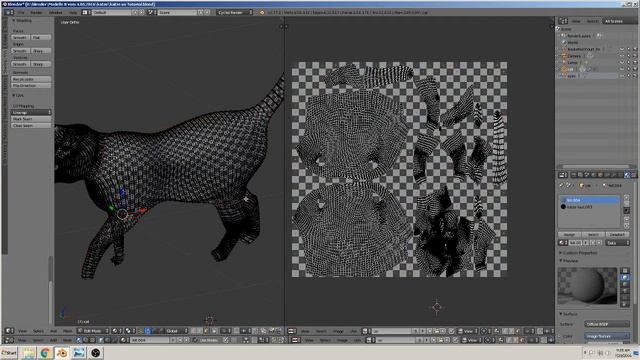Switch to the Material properties tab icon
640x360 pixels.
click(627, 175)
